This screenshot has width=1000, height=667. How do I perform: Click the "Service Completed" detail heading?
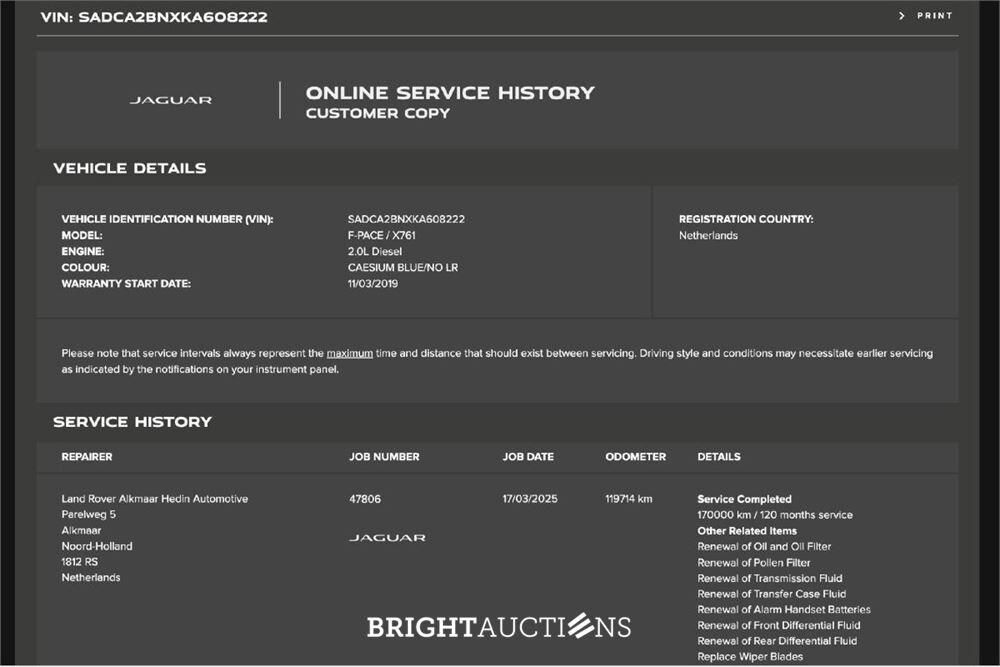click(x=744, y=499)
